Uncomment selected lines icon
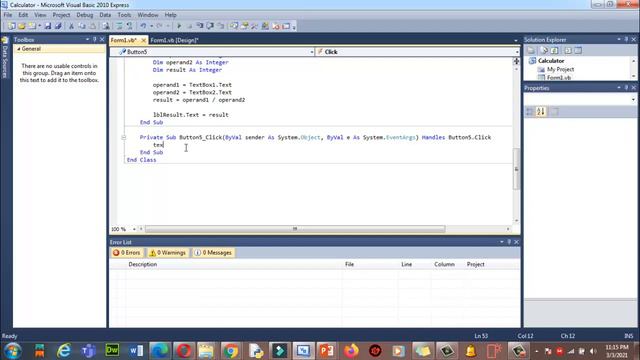Viewport: 640px width, 360px height. point(129,26)
